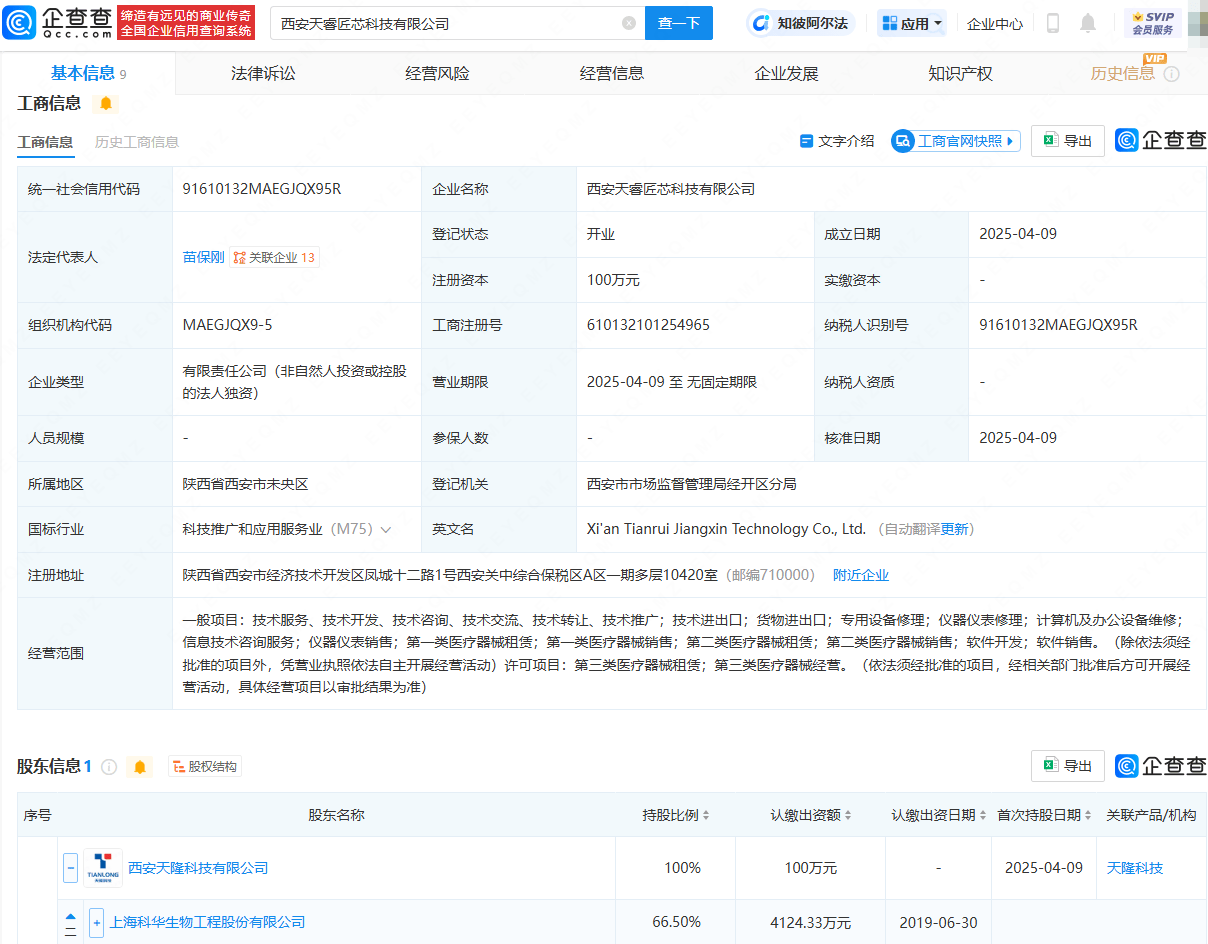Viewport: 1208px width, 944px height.
Task: Click the 更新 link after English name
Action: 955,529
